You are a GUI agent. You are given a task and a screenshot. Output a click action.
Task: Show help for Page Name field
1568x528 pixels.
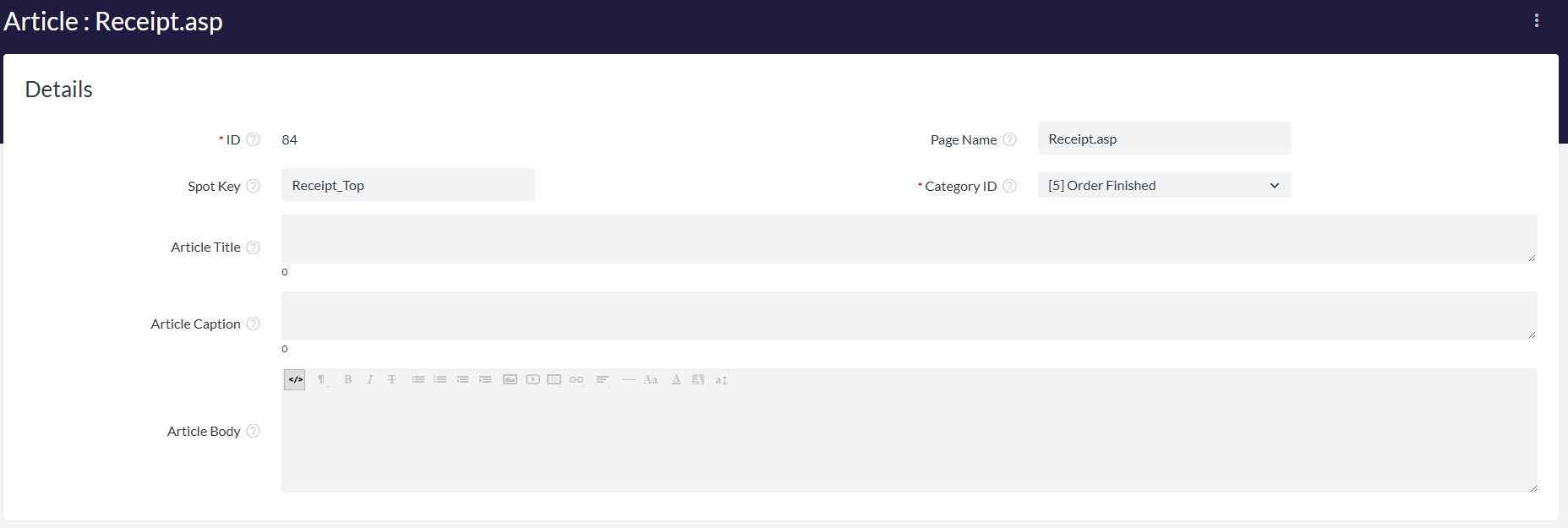click(1009, 139)
